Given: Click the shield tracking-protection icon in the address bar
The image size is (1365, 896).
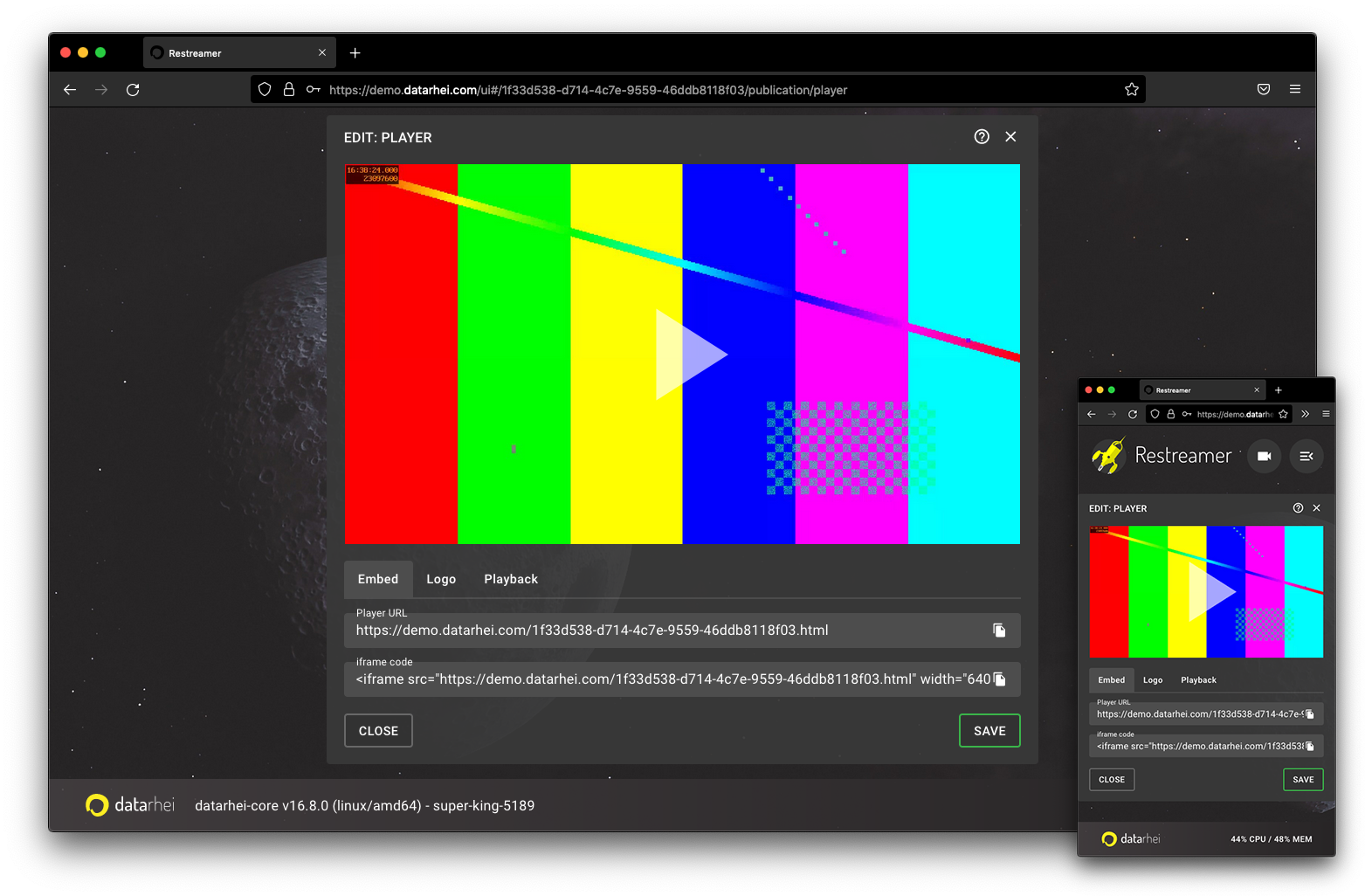Looking at the screenshot, I should 265,89.
